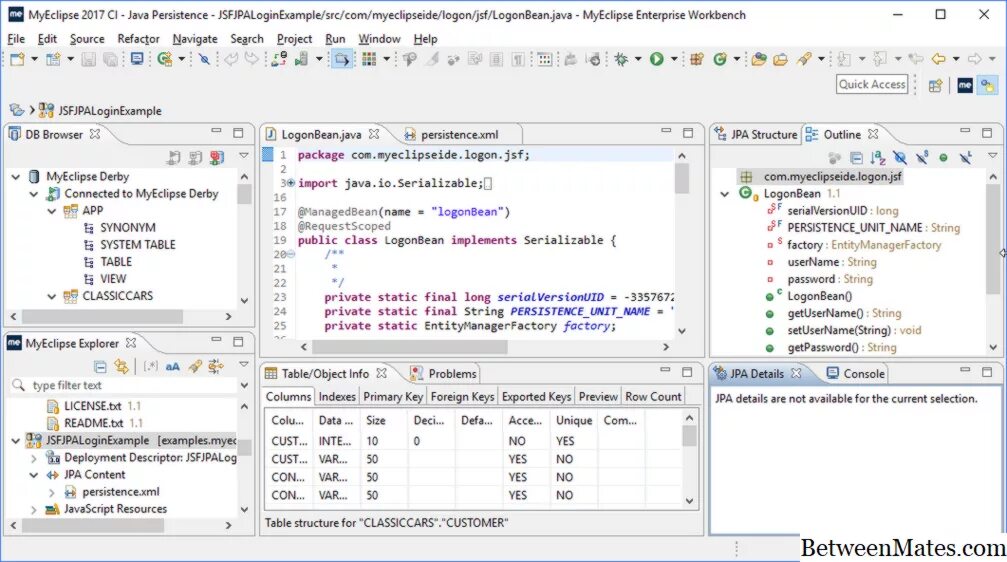The image size is (1007, 562).
Task: Click the Collapse All icon in Outline
Action: tap(856, 157)
